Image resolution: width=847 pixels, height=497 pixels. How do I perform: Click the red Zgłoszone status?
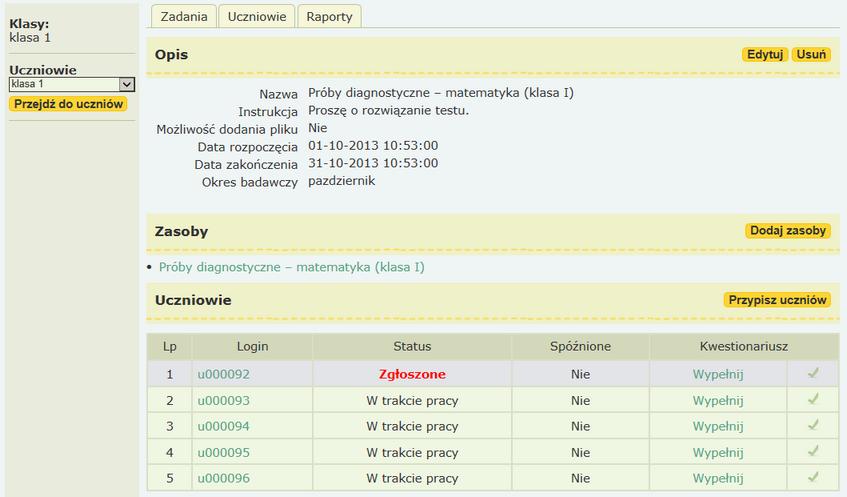tap(412, 374)
